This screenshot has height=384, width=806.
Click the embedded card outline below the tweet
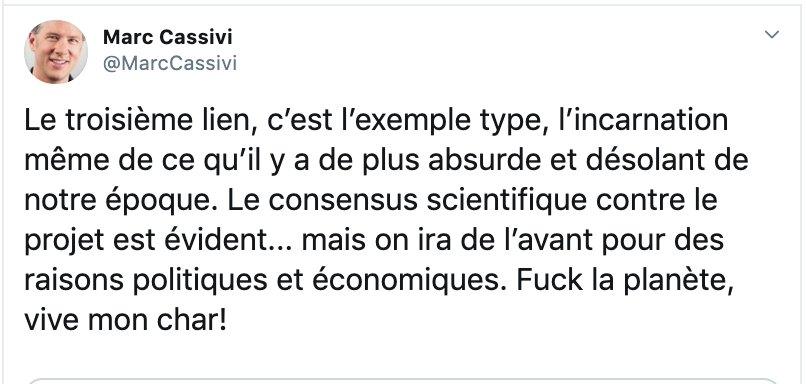403,381
